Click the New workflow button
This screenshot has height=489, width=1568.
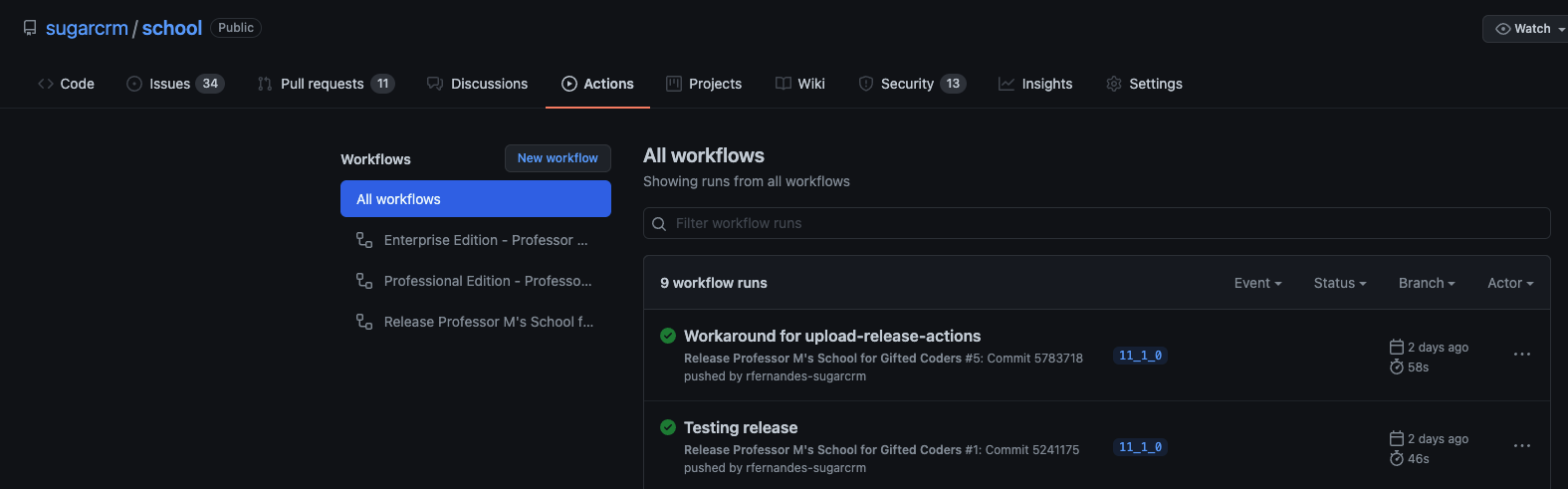[x=558, y=158]
